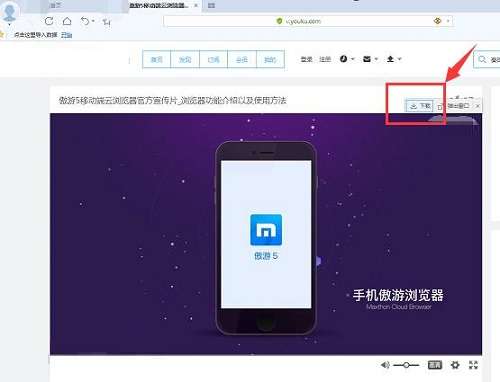Viewport: 500px width, 382px height.
Task: Toggle fullscreen video mode
Action: pos(473,365)
